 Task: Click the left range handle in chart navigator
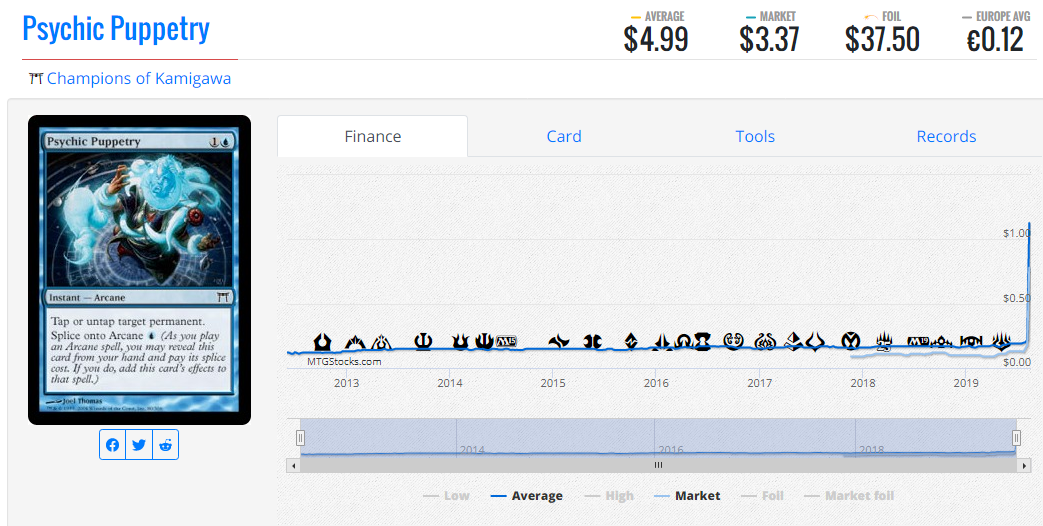(300, 438)
